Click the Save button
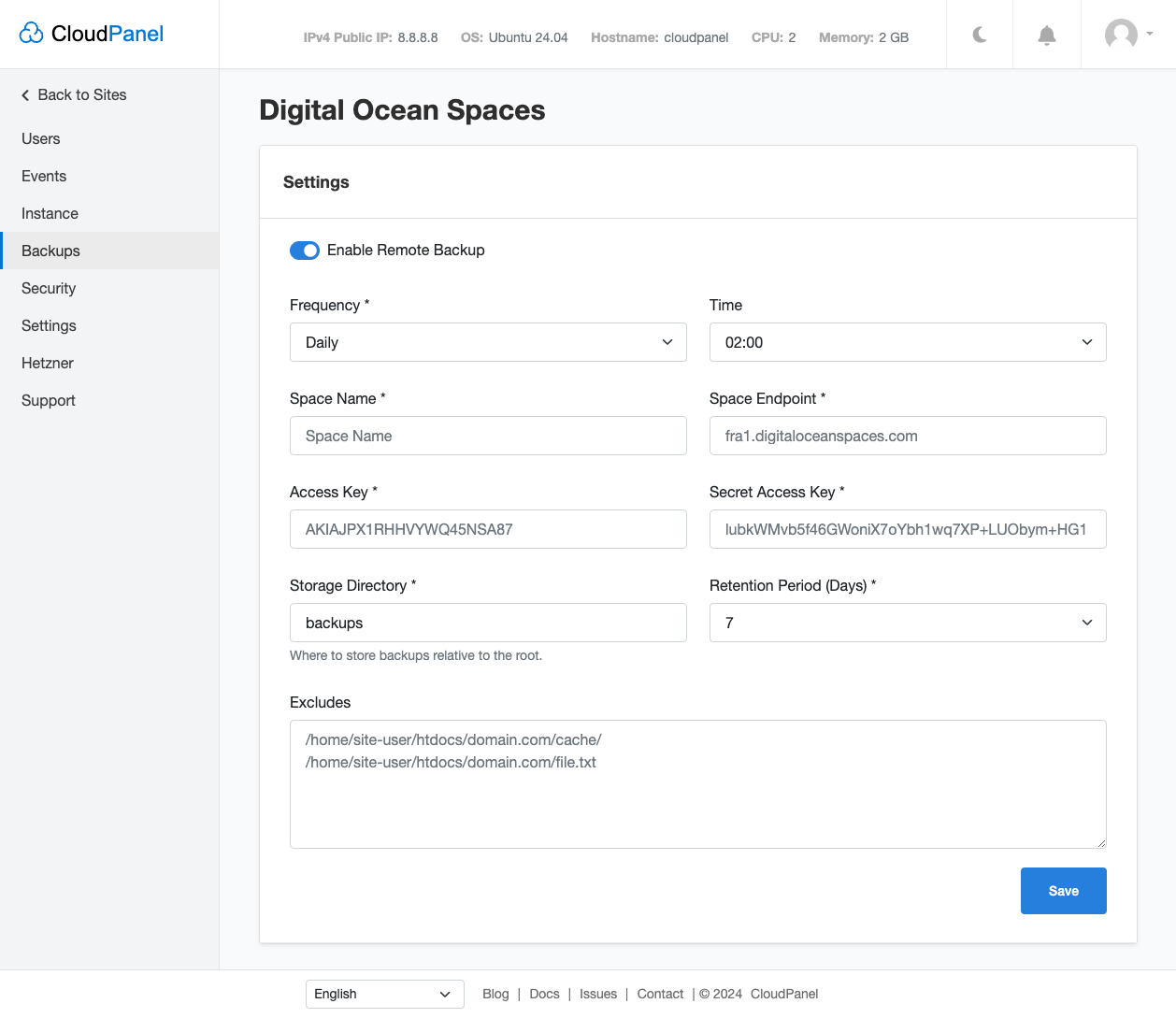Image resolution: width=1176 pixels, height=1018 pixels. point(1063,891)
